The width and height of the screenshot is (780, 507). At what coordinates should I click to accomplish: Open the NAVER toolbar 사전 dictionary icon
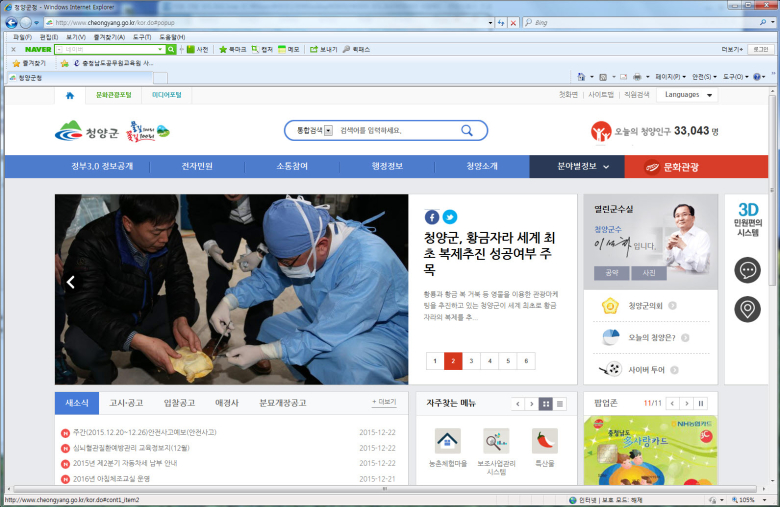tap(191, 49)
